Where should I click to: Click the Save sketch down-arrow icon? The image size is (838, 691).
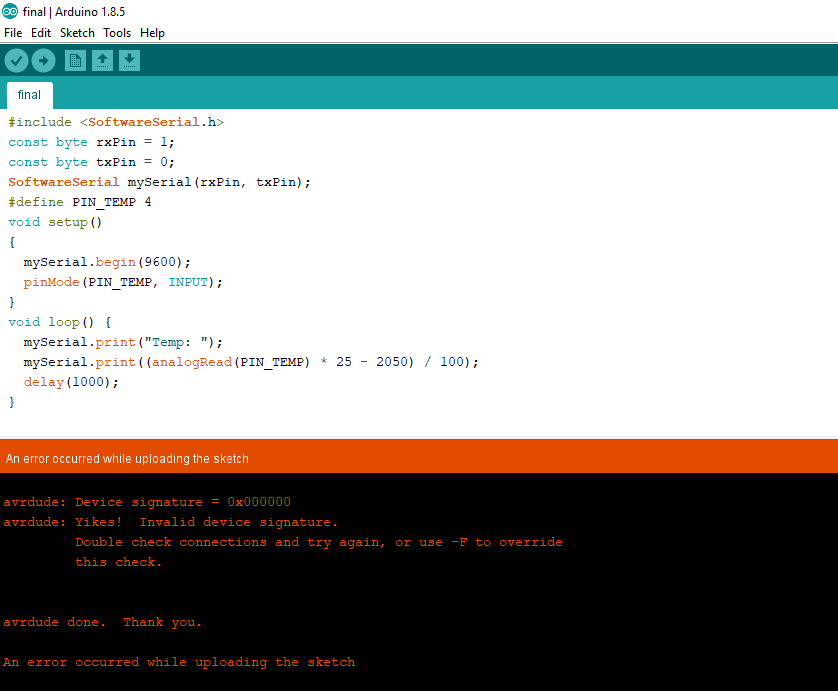pos(129,60)
